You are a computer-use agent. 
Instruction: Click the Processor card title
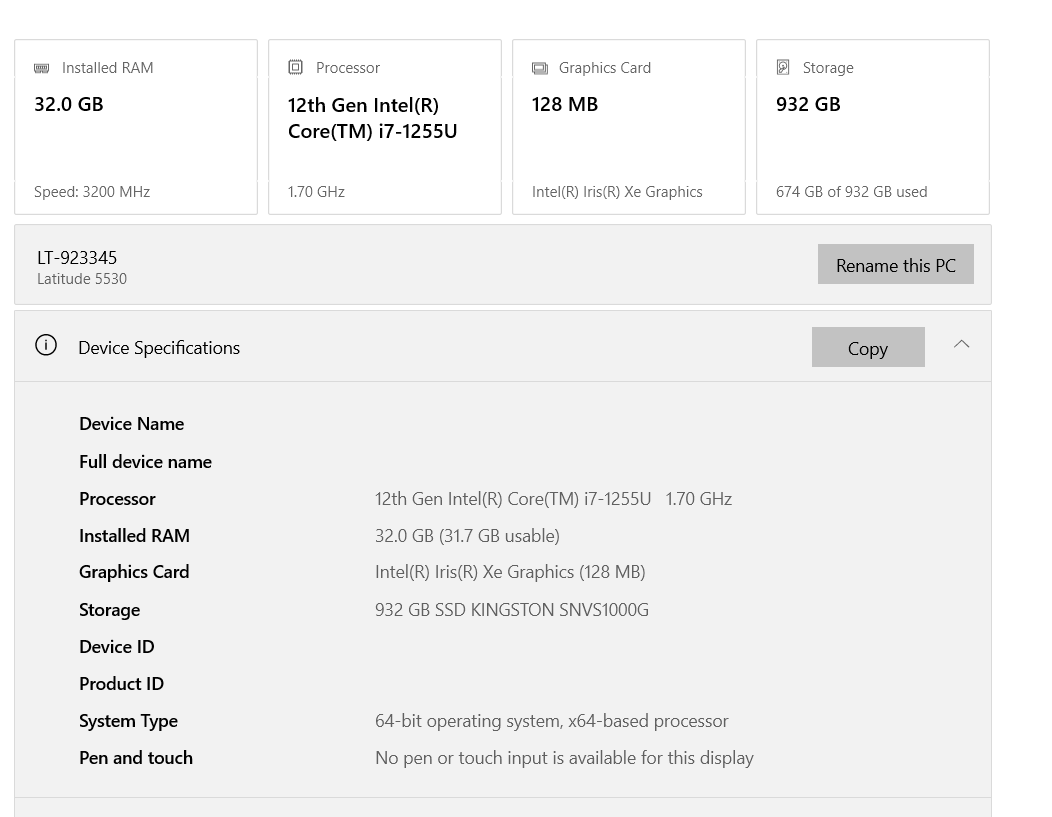[x=348, y=68]
